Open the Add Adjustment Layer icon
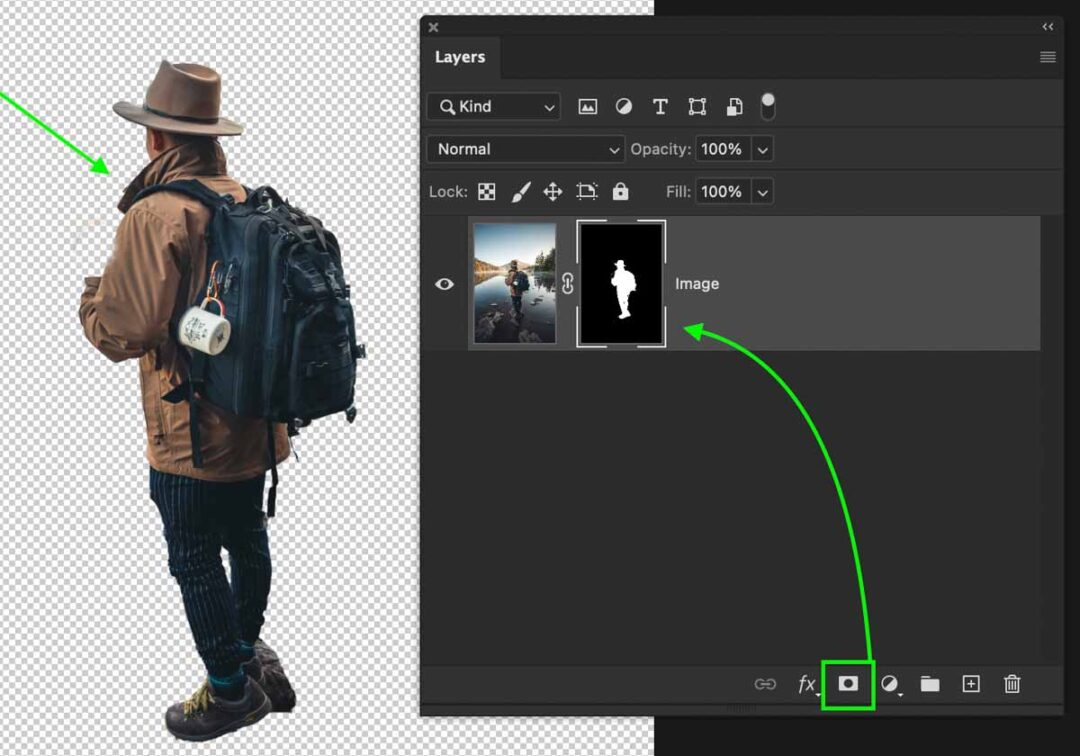Screen dimensions: 1080x756 (x=889, y=684)
